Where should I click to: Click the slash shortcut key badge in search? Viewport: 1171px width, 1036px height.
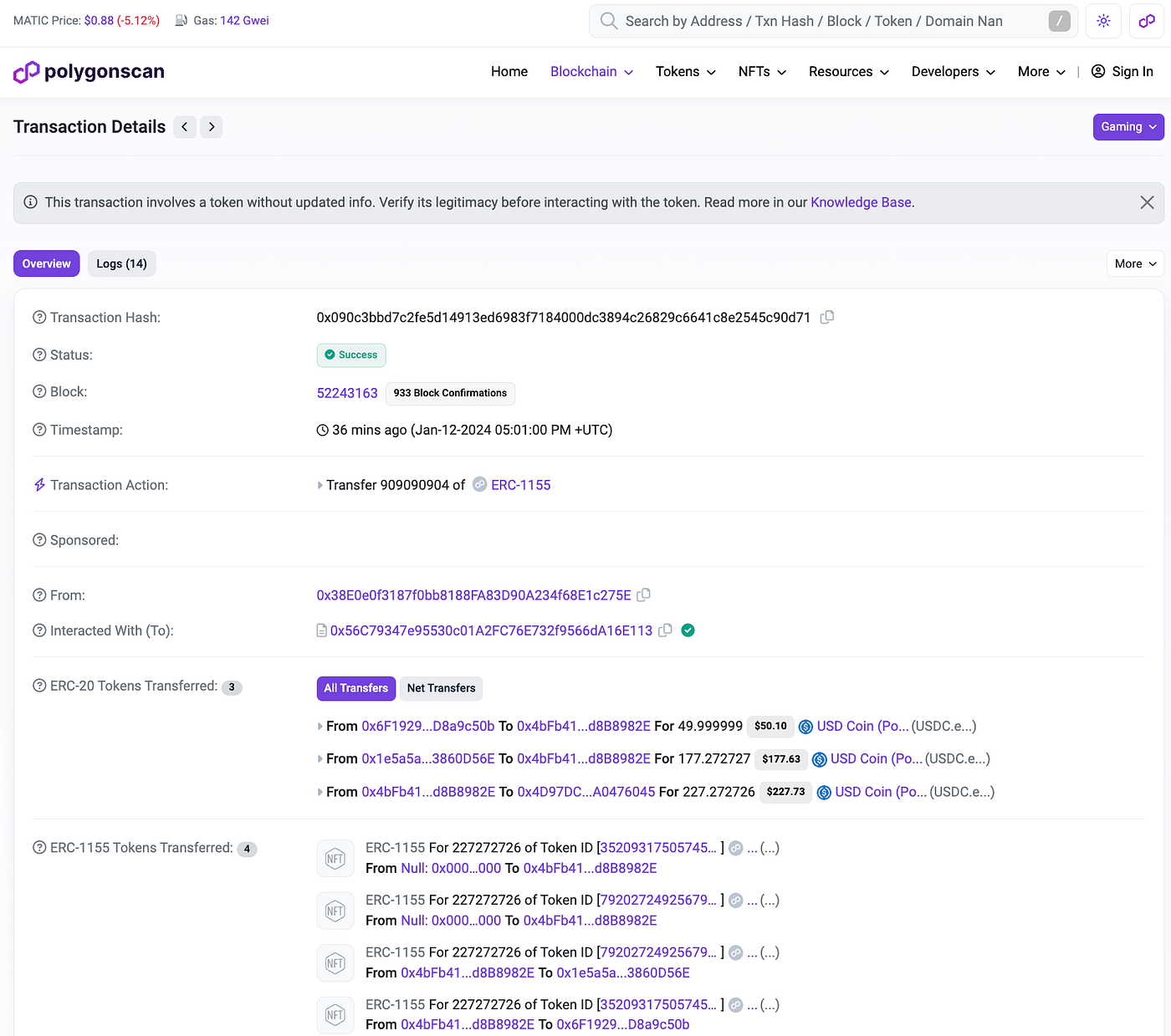pos(1059,21)
